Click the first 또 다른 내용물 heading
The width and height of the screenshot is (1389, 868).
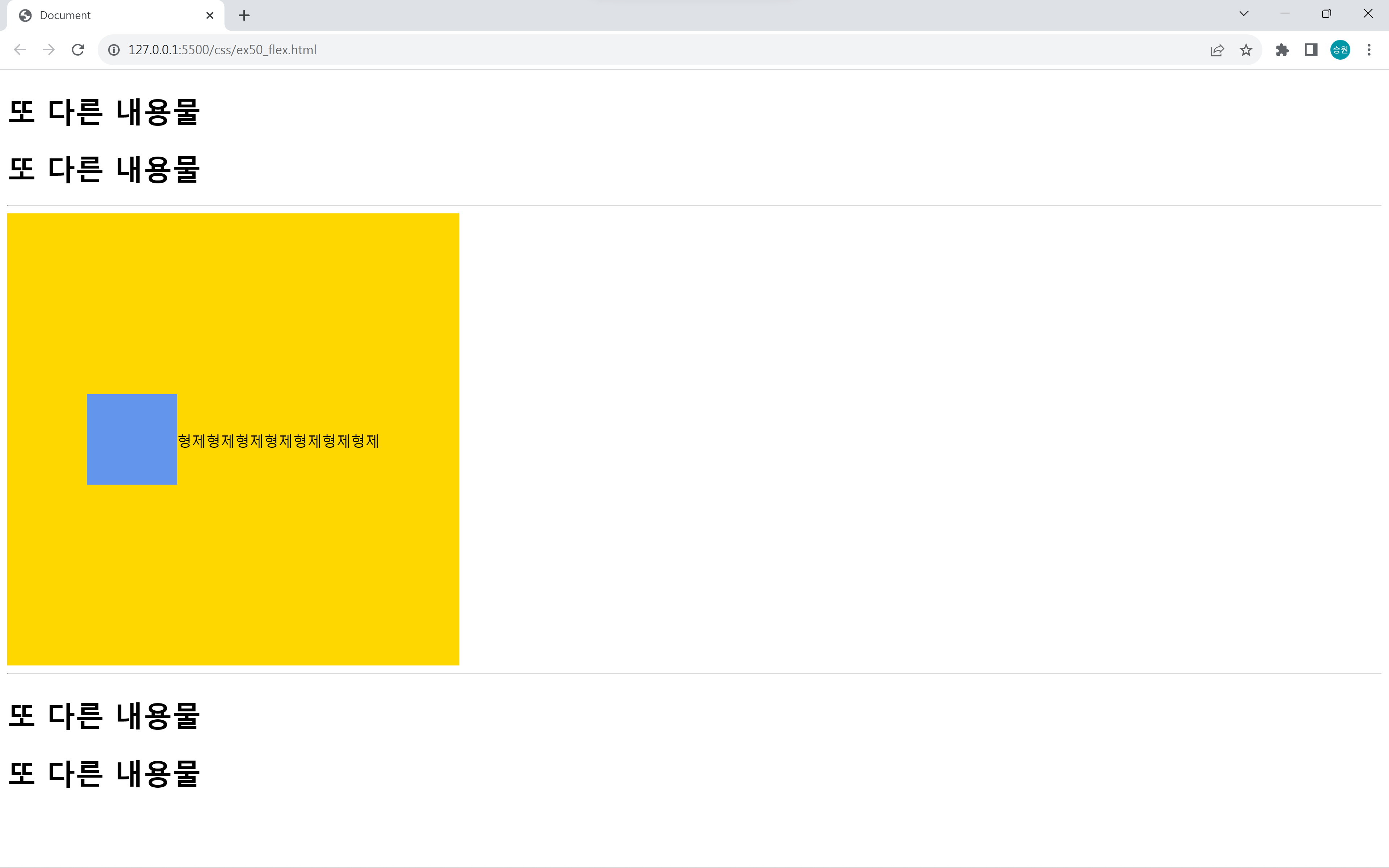pyautogui.click(x=104, y=112)
